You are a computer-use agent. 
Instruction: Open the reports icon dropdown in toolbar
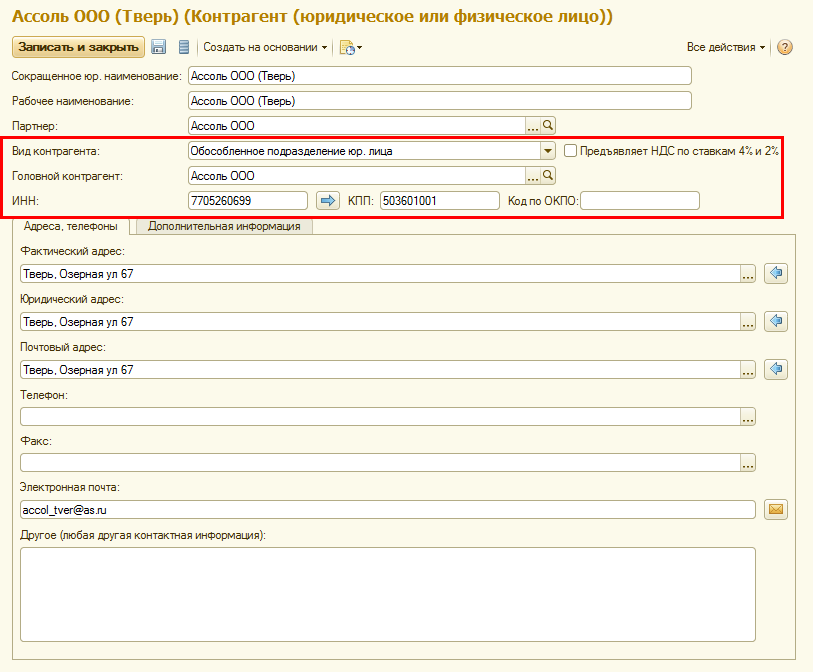click(351, 47)
